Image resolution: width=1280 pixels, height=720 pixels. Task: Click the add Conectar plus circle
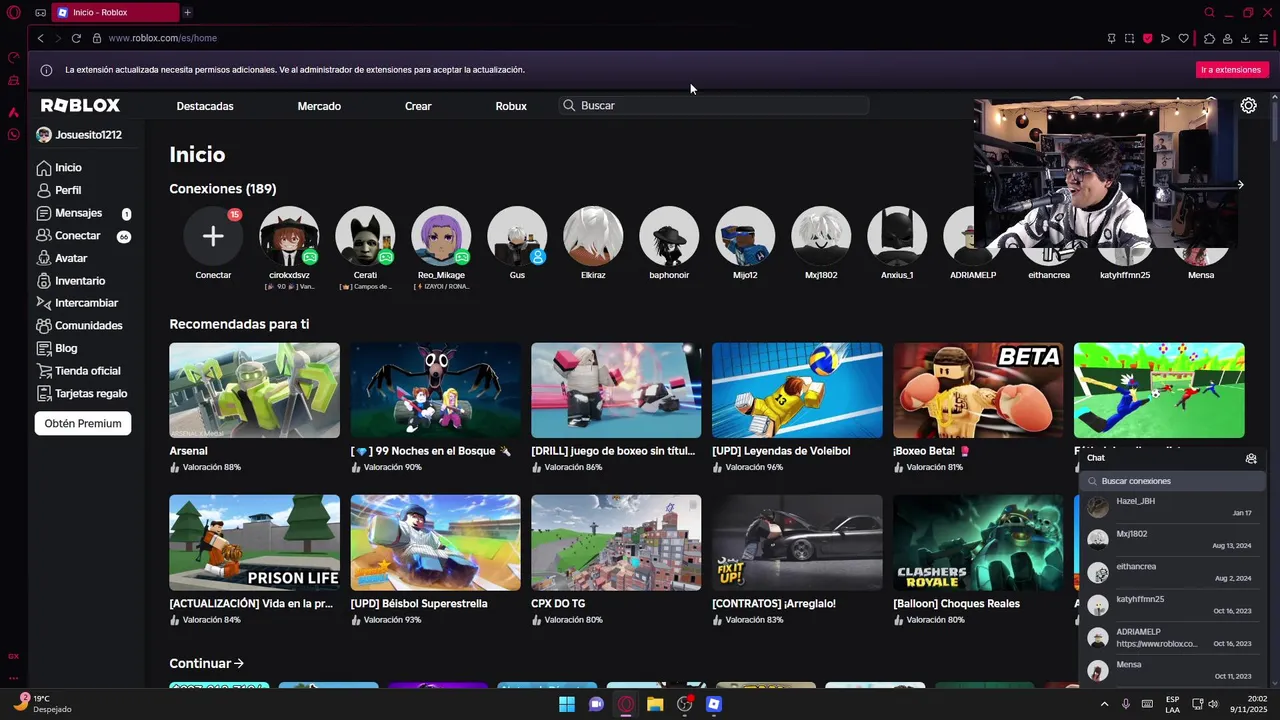click(x=213, y=236)
